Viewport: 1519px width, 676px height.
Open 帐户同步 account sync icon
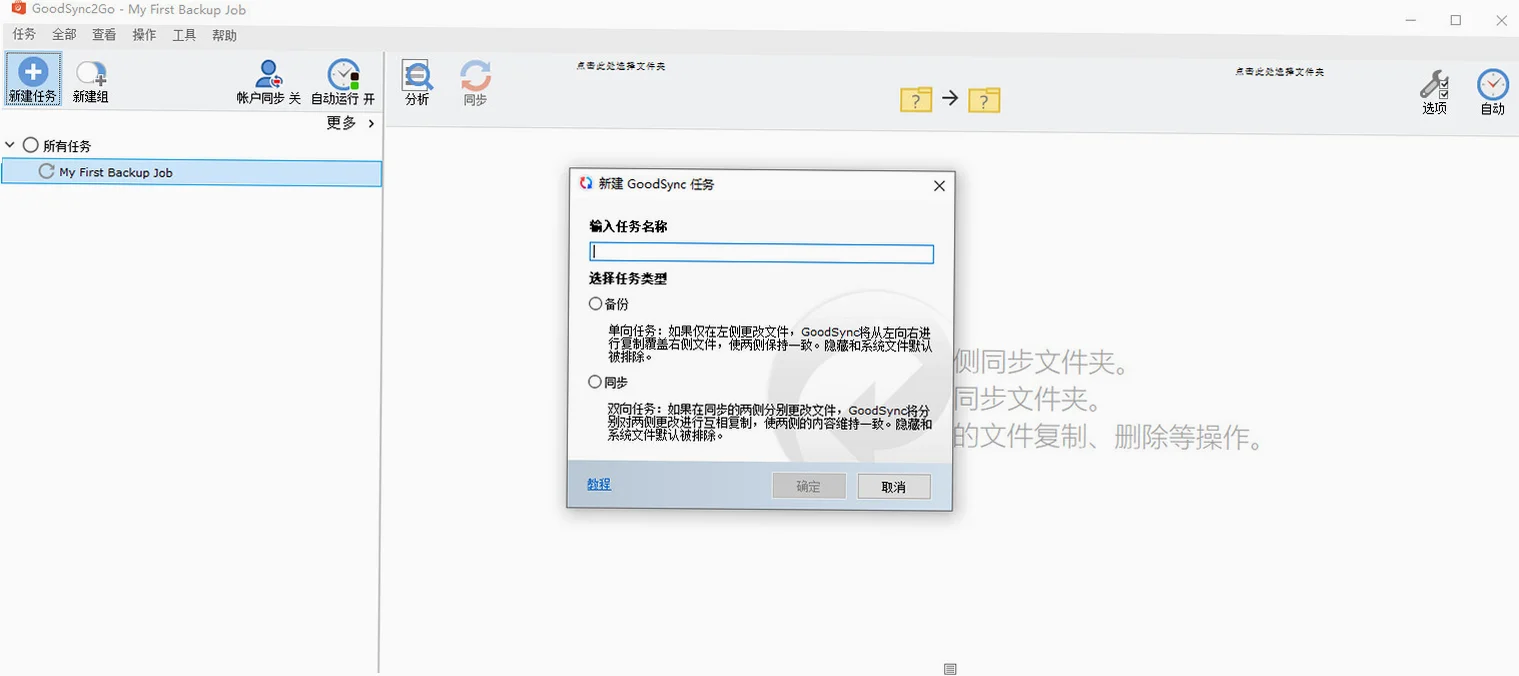click(x=268, y=73)
